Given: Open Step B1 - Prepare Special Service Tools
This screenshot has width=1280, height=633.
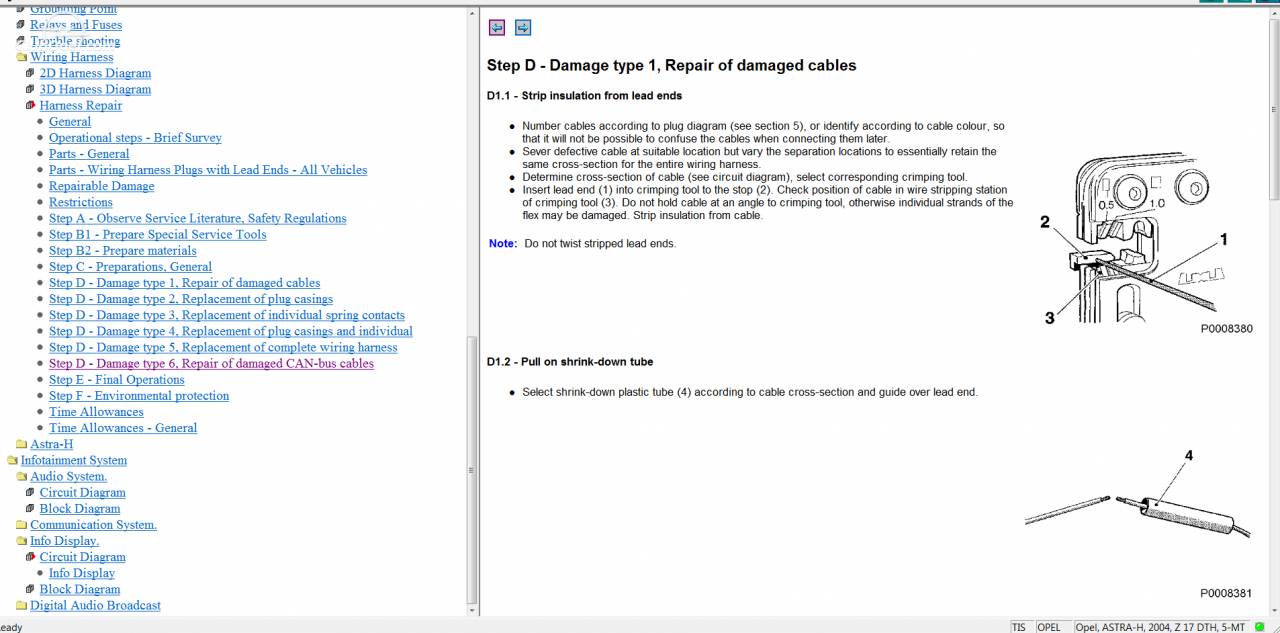Looking at the screenshot, I should (158, 234).
